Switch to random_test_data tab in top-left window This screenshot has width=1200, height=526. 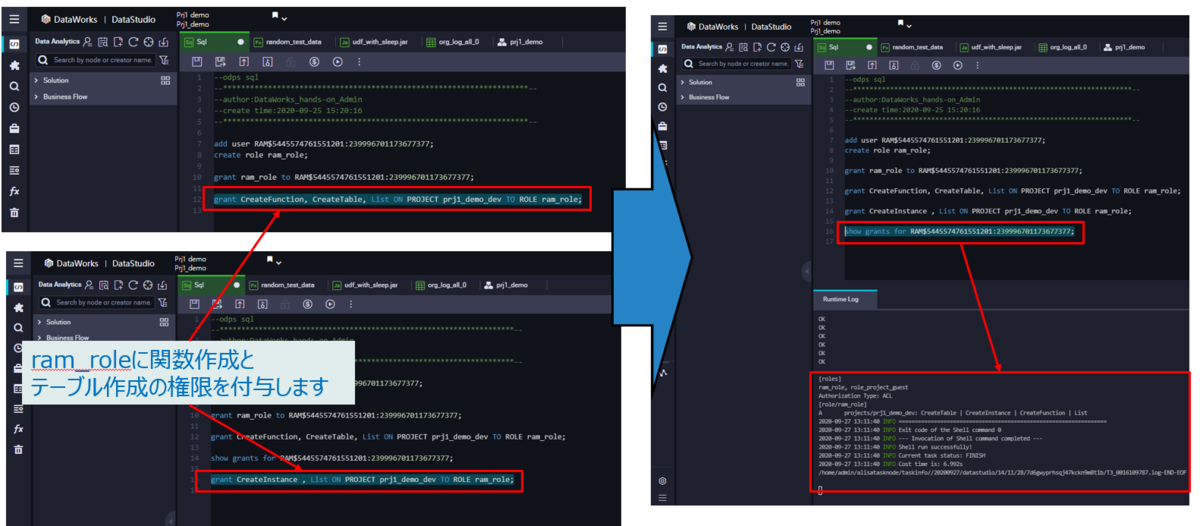tap(287, 43)
